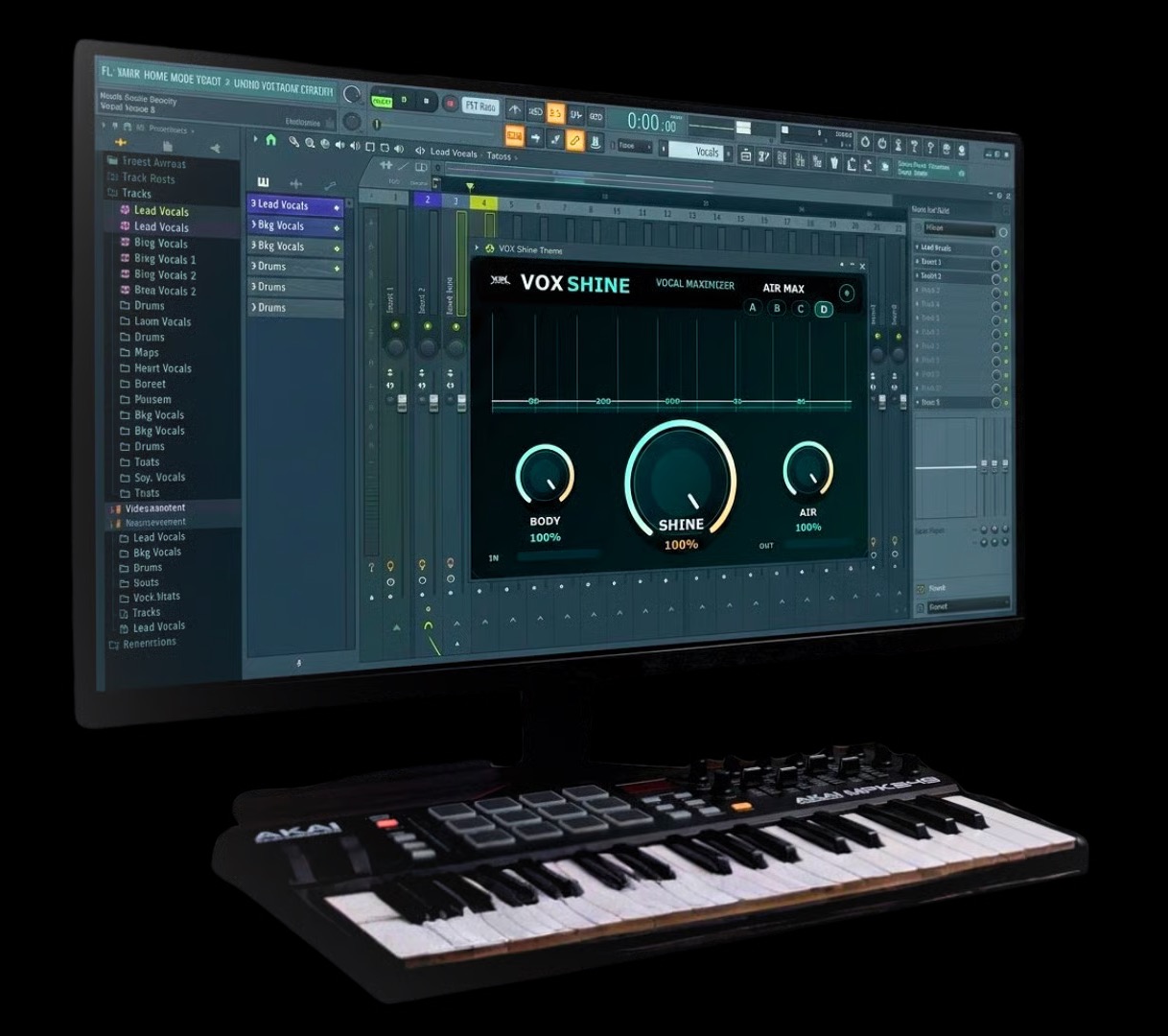Click the folder icon beside Maps in the browser

click(125, 352)
